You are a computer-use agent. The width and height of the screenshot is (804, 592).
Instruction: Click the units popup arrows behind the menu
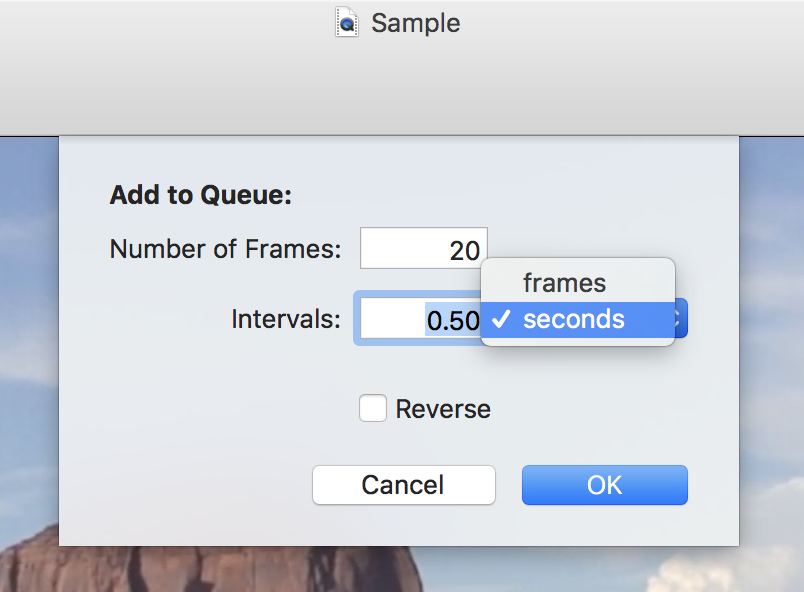pyautogui.click(x=680, y=318)
